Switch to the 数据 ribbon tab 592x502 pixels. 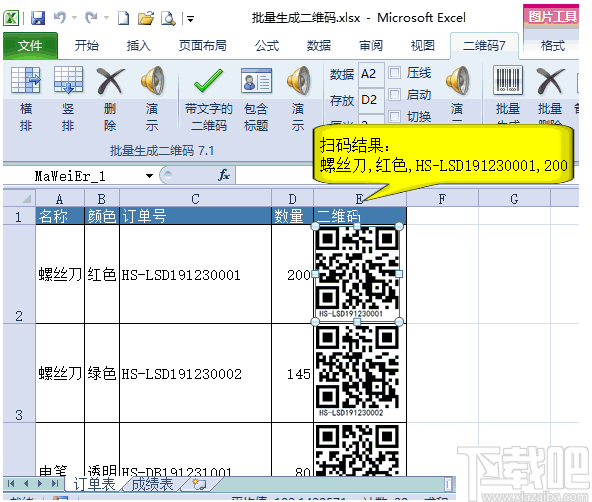tap(319, 46)
